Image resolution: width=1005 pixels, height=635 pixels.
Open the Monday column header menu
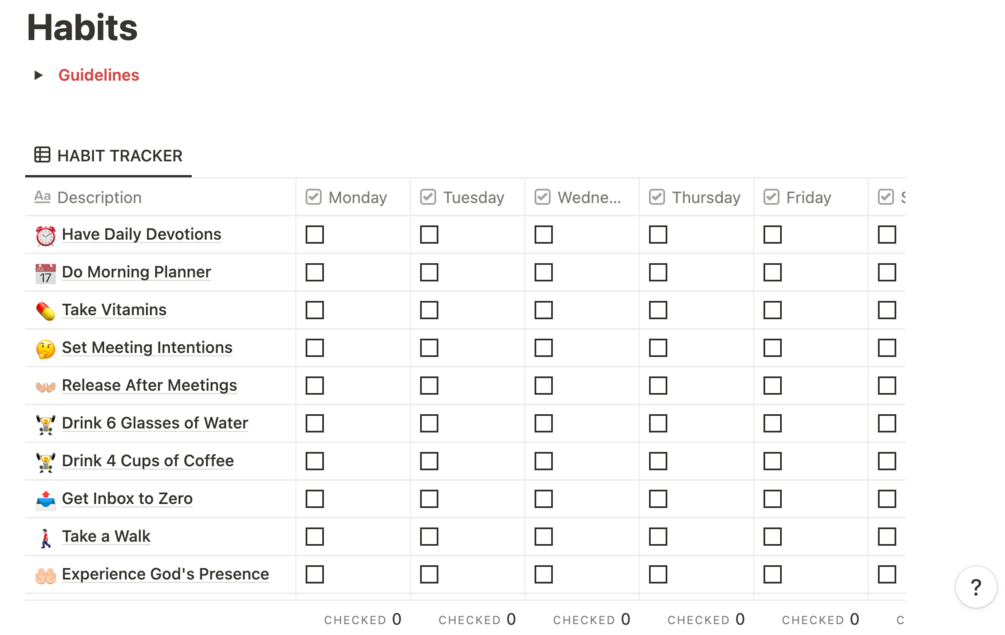pos(353,197)
